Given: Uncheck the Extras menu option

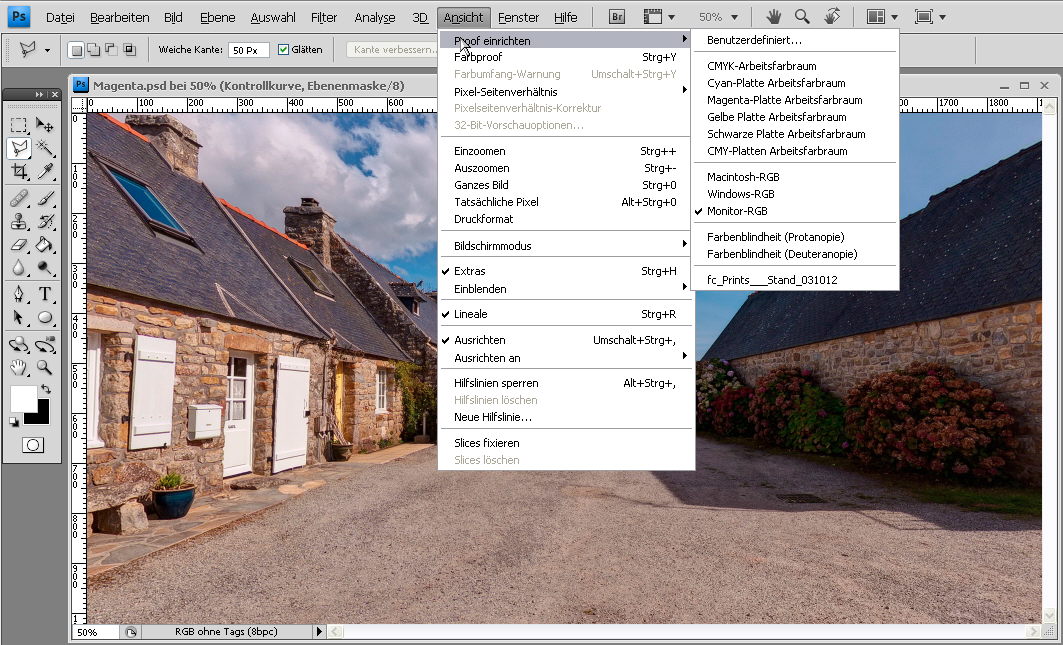Looking at the screenshot, I should pos(470,271).
